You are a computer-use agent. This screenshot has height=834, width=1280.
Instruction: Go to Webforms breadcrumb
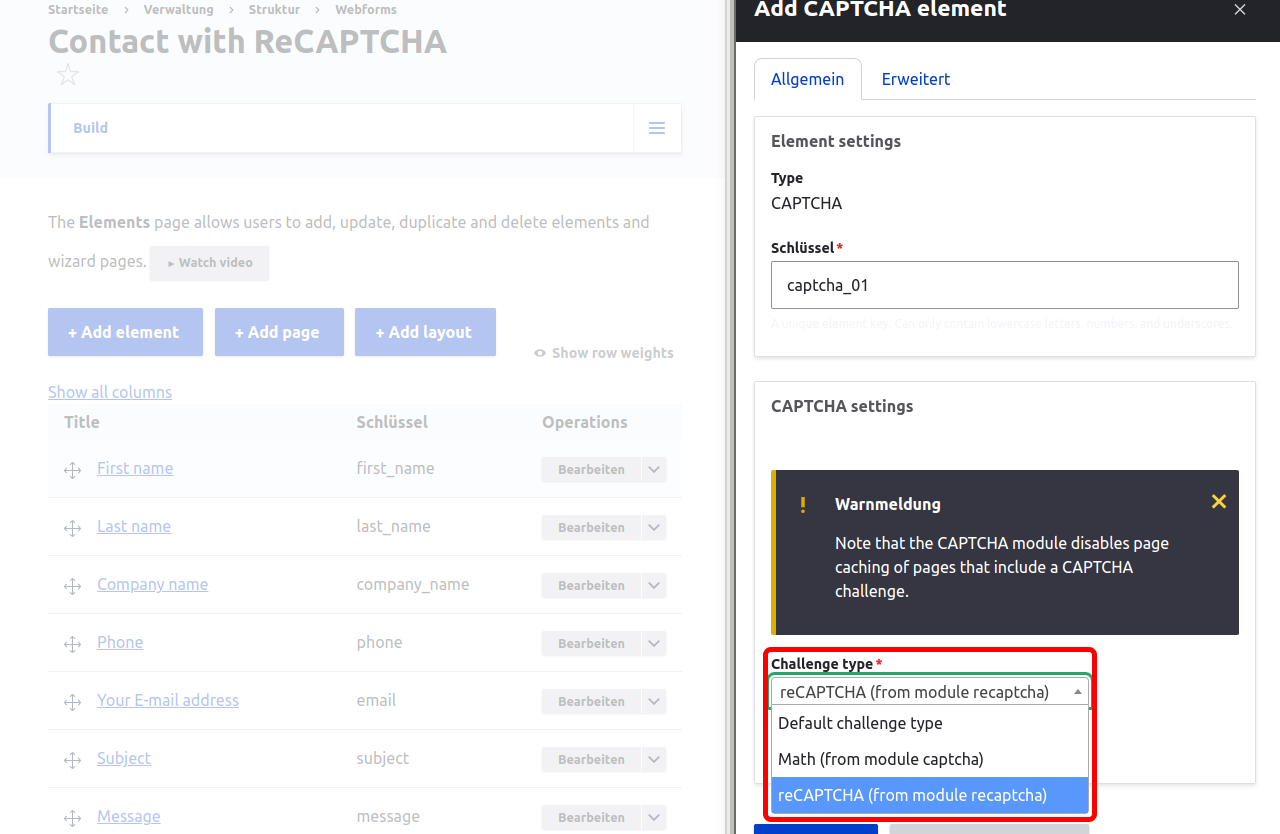coord(366,9)
